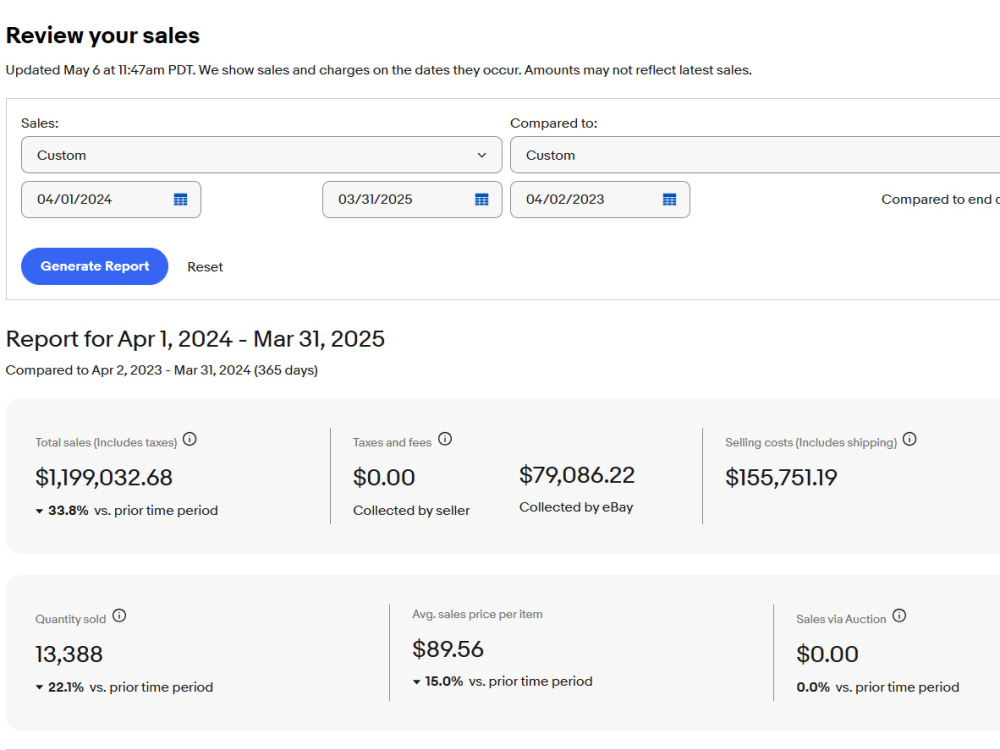This screenshot has height=750, width=1000.
Task: Focus the 04/02/2023 comparison date field
Action: point(599,200)
